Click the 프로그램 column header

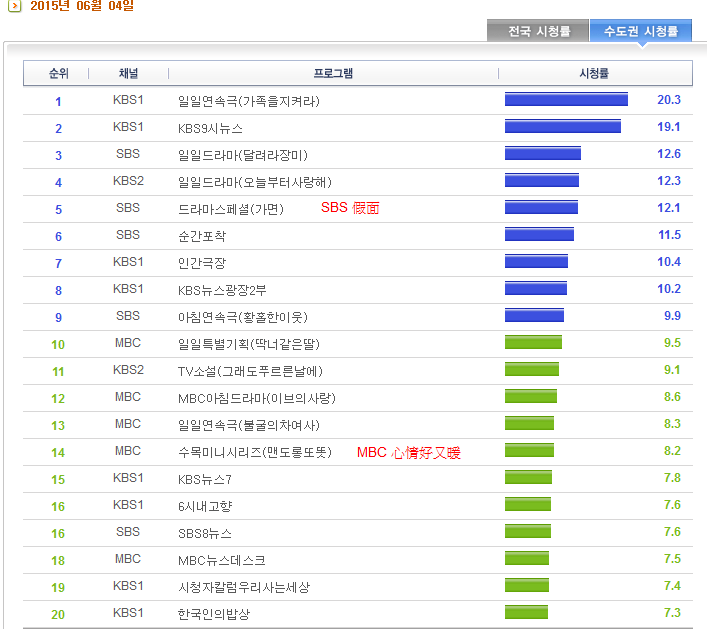(333, 73)
